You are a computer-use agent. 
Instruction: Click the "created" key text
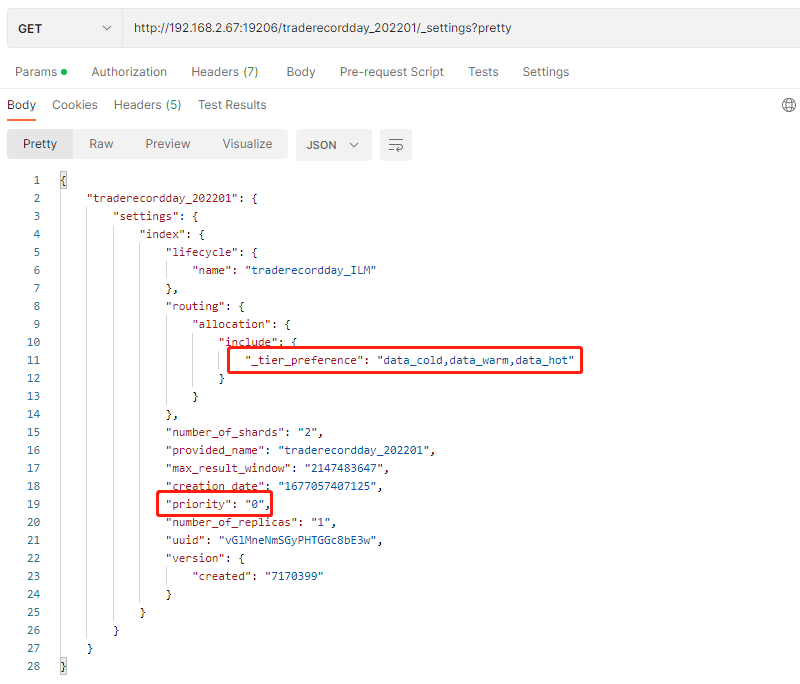tap(222, 576)
